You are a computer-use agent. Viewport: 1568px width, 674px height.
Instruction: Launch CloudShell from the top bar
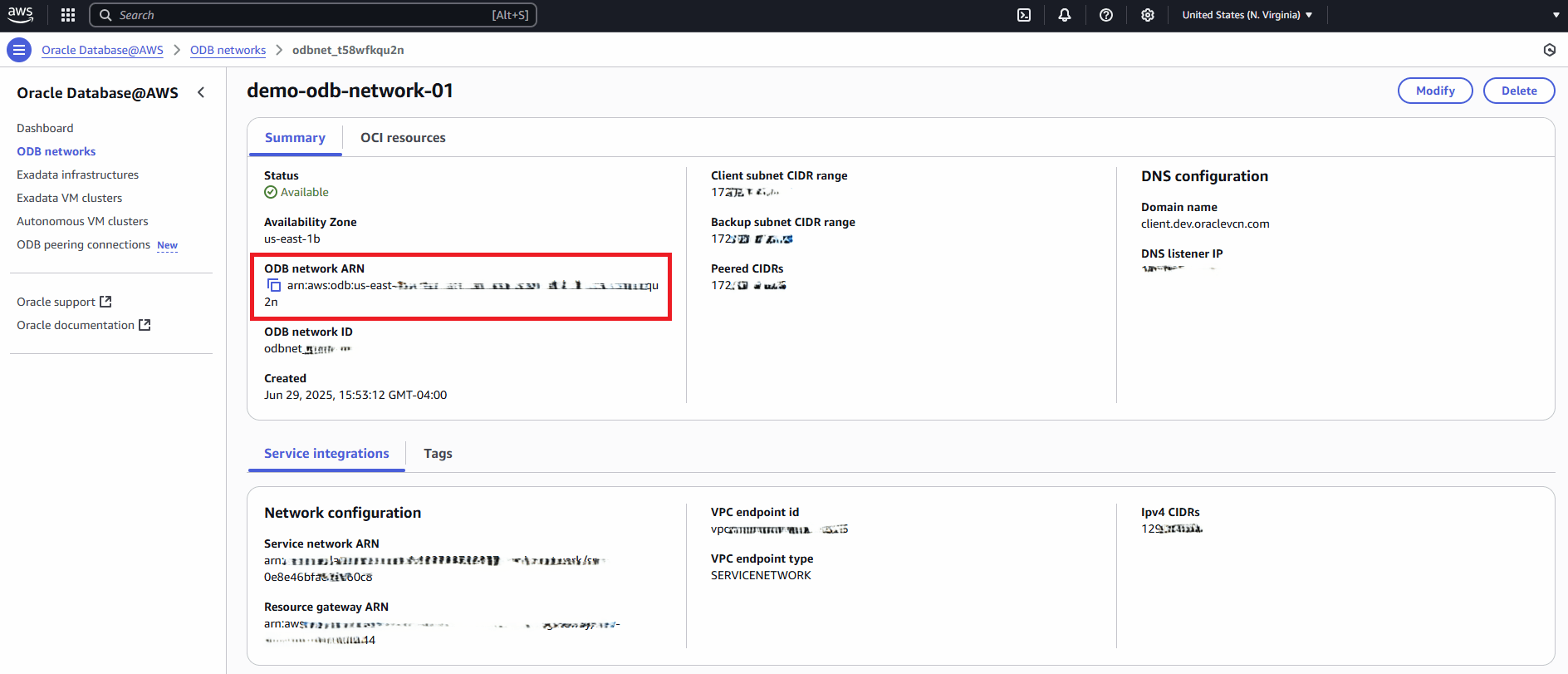(x=1024, y=15)
